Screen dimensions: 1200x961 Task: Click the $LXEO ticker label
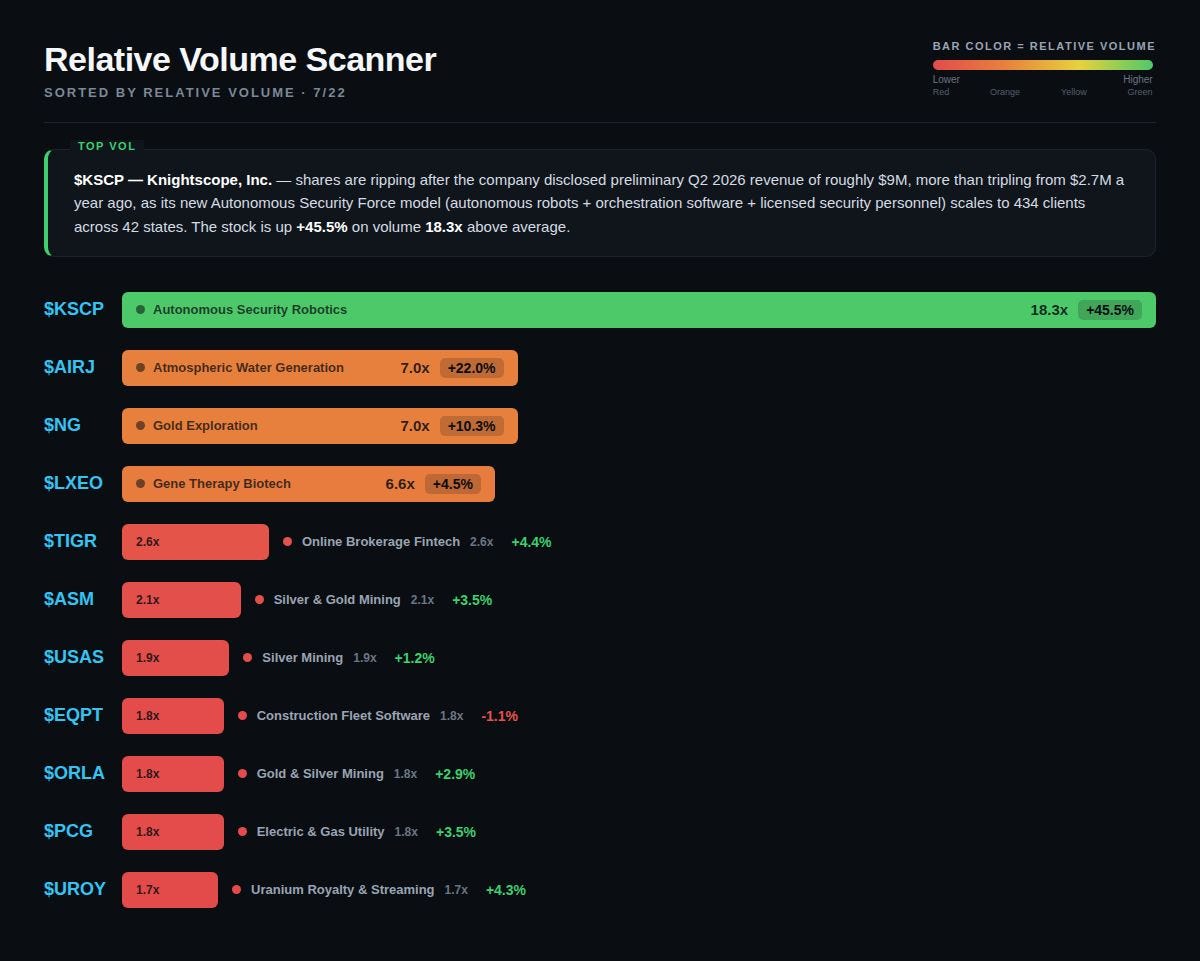click(x=73, y=483)
